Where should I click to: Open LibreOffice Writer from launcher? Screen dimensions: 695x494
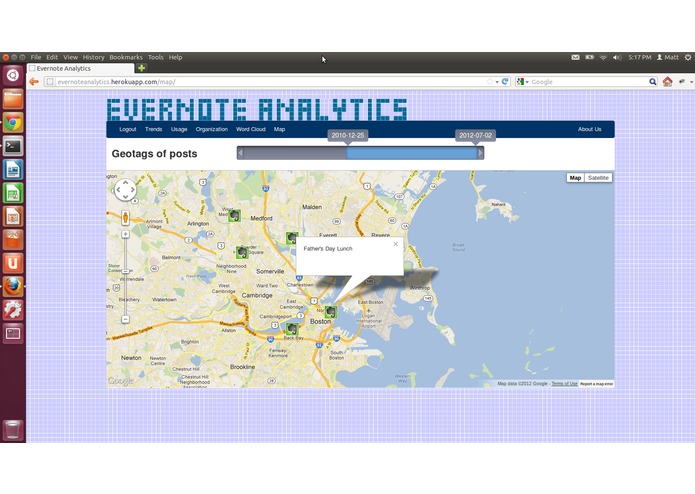13,170
